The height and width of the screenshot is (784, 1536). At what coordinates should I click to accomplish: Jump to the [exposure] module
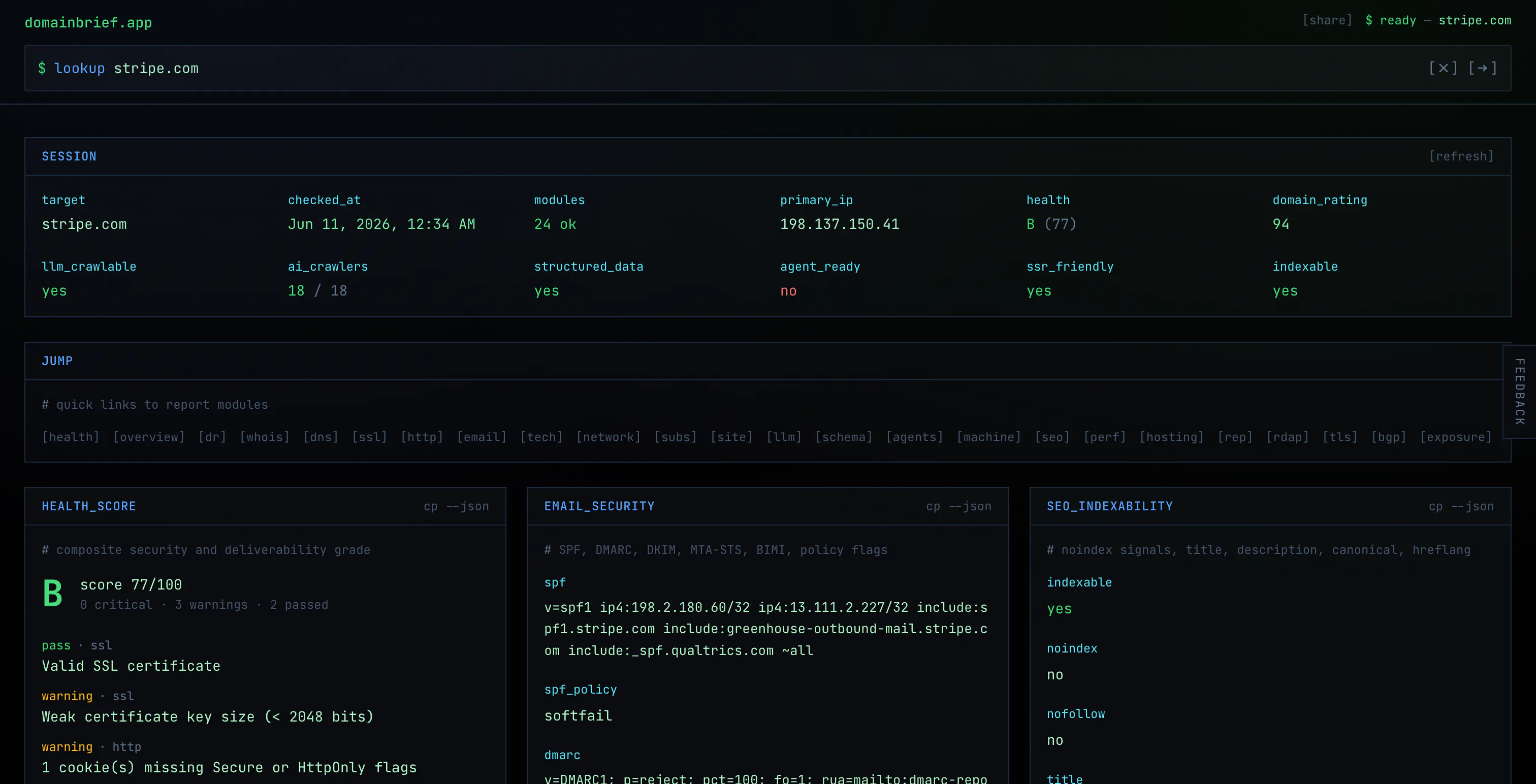[x=1456, y=437]
